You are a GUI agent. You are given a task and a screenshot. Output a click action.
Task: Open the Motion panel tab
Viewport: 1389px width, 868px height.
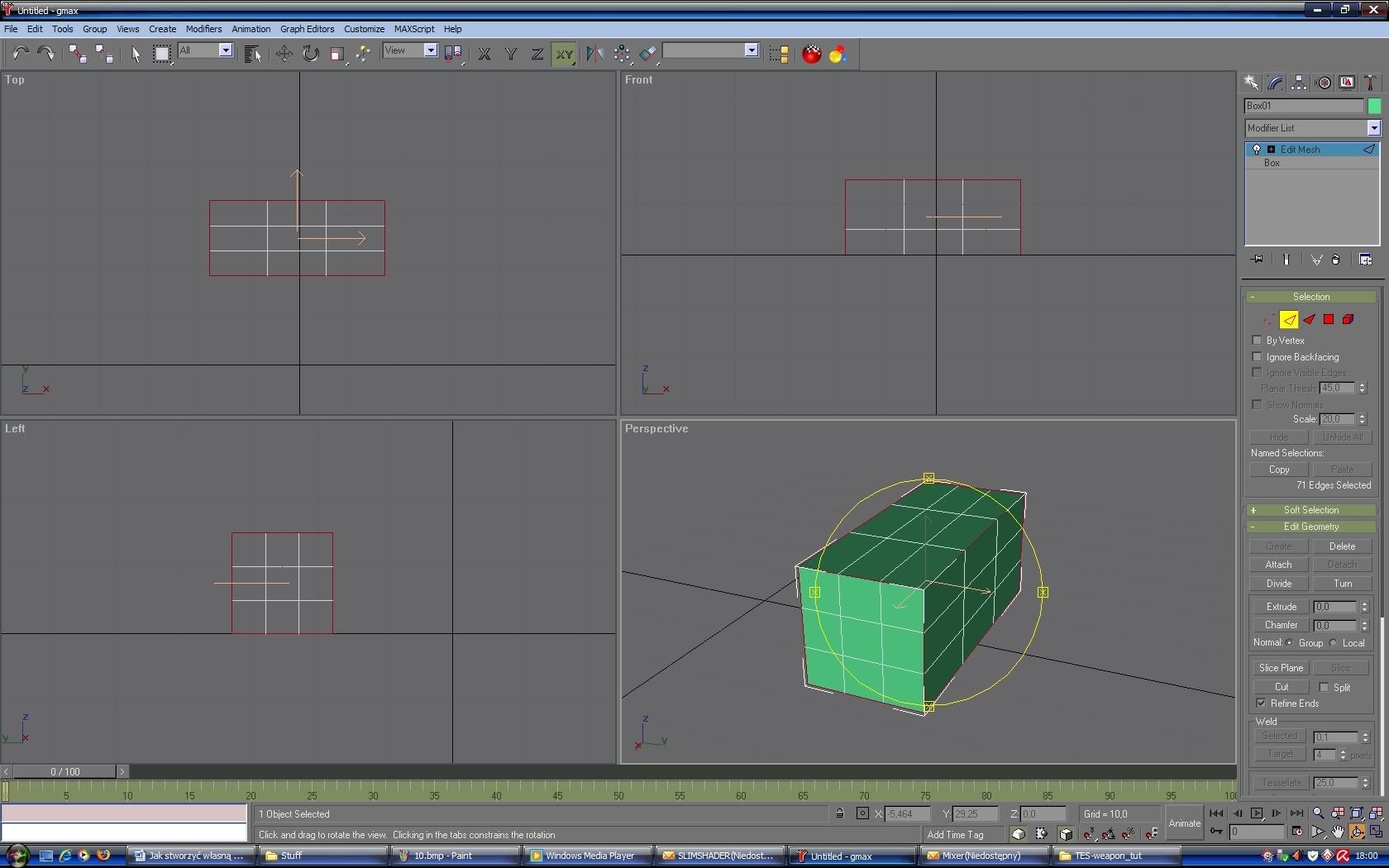tap(1324, 83)
